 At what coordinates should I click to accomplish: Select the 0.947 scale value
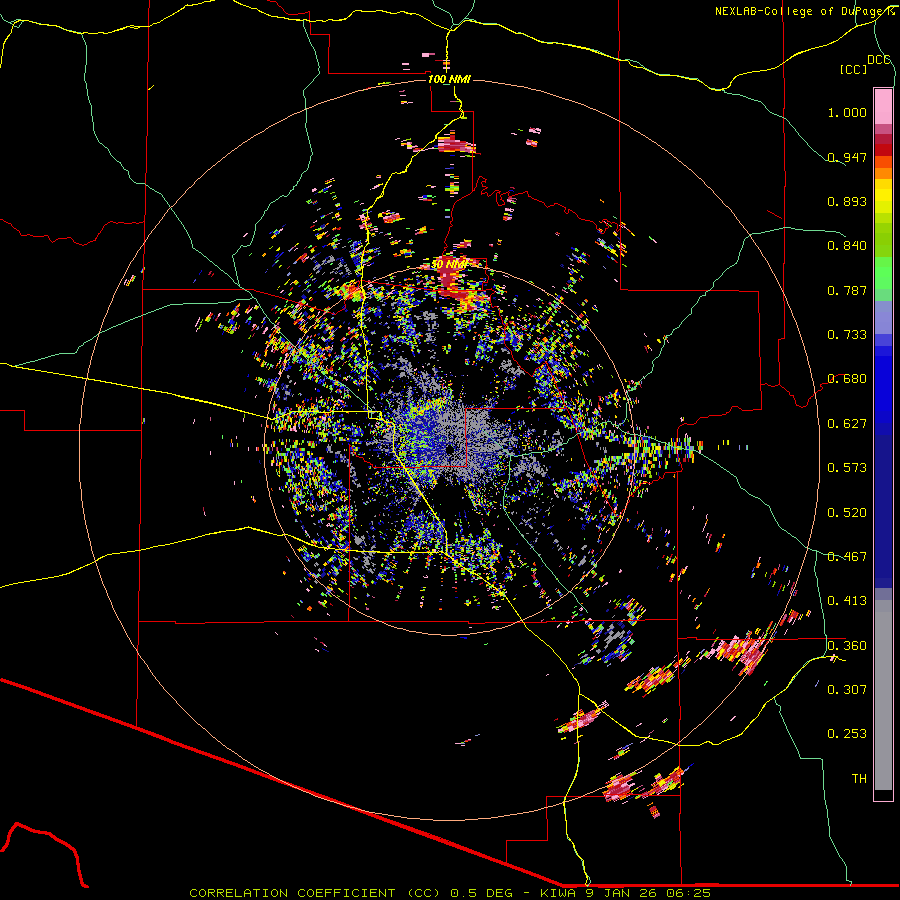847,157
